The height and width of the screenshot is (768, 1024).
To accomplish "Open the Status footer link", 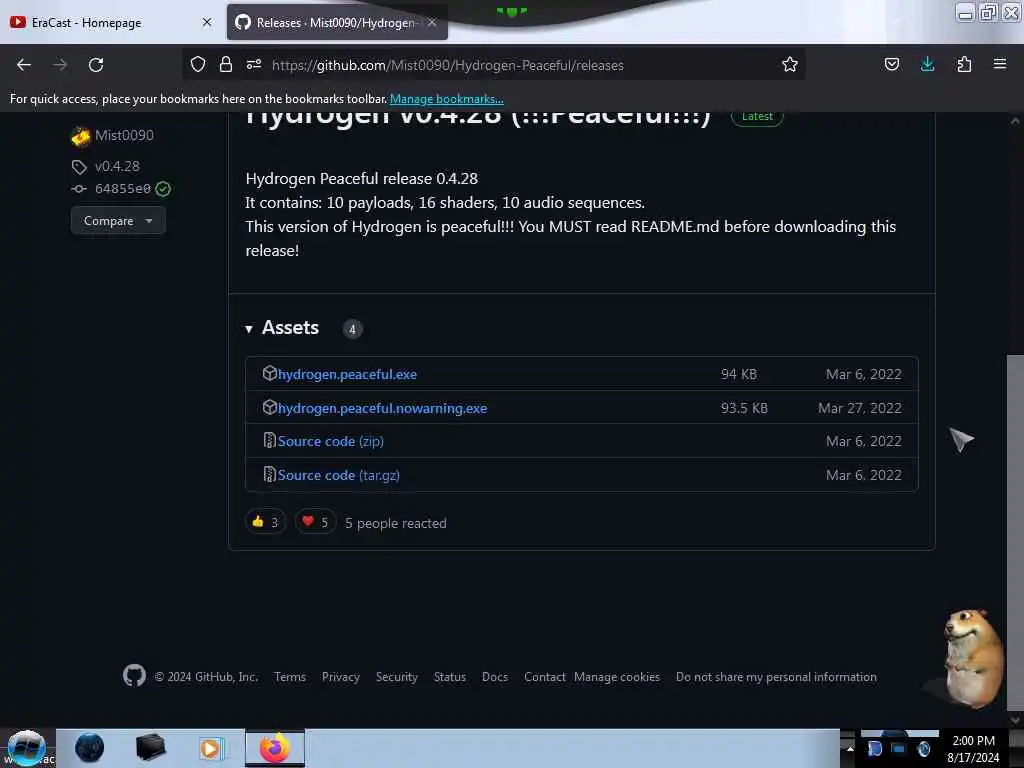I will tap(450, 677).
